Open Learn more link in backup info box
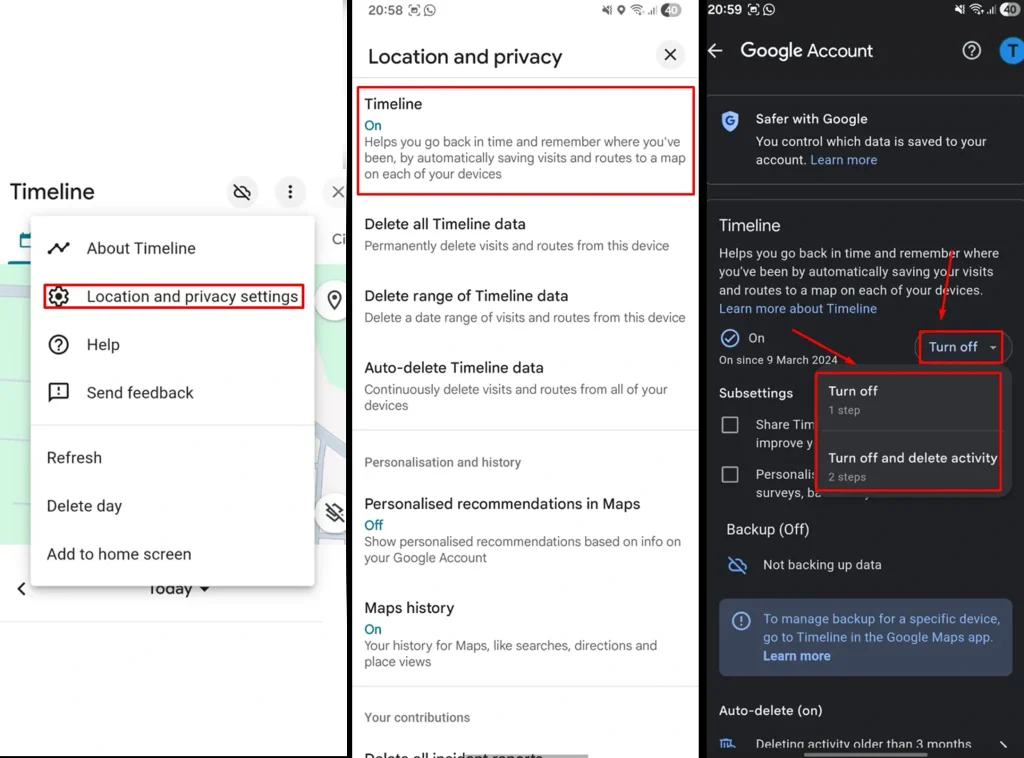1024x758 pixels. (797, 656)
